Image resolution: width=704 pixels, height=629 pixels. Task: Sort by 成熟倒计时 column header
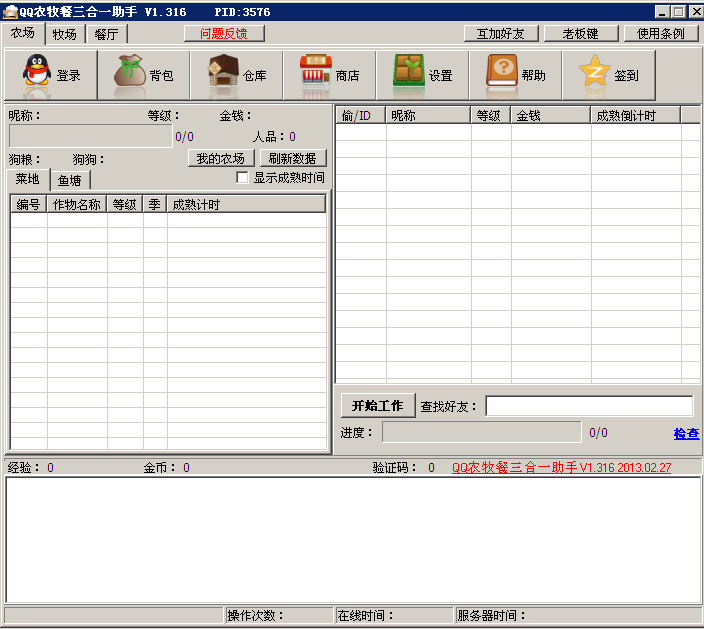pos(635,115)
